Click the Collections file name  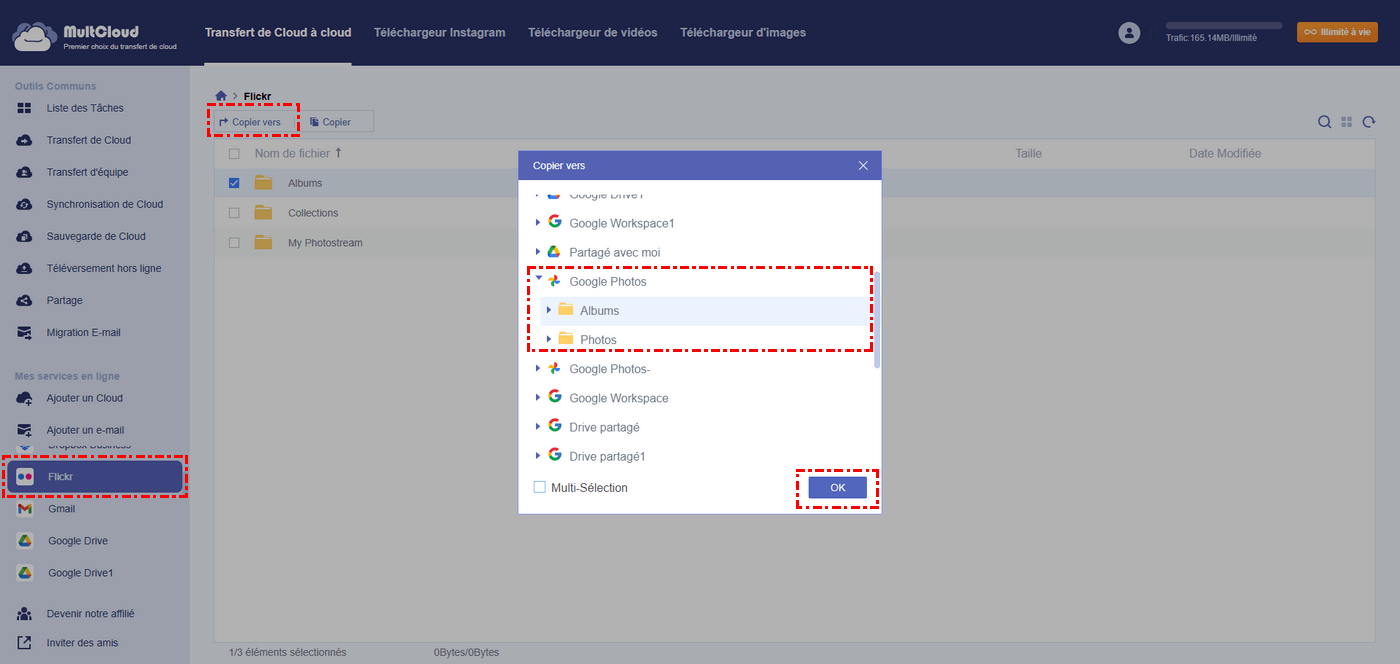pos(313,213)
